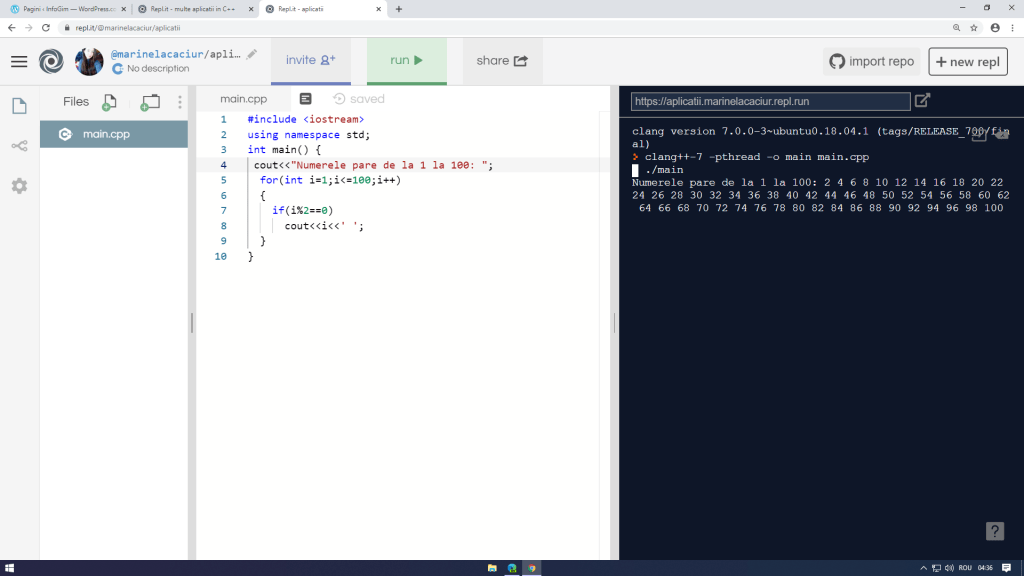
Task: Open the Files sidebar page icon
Action: tap(19, 106)
